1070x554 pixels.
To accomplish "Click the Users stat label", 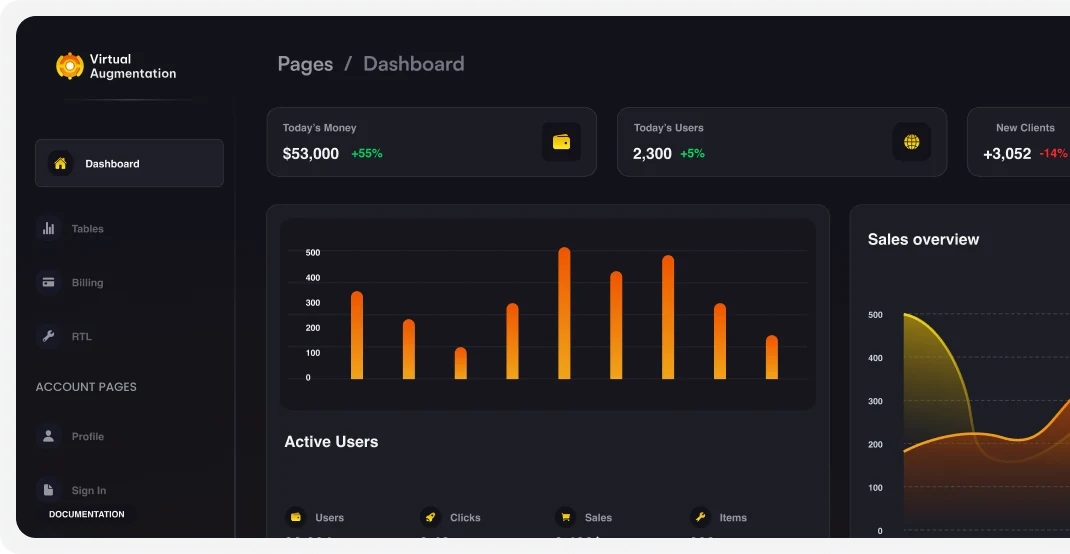I will 330,518.
